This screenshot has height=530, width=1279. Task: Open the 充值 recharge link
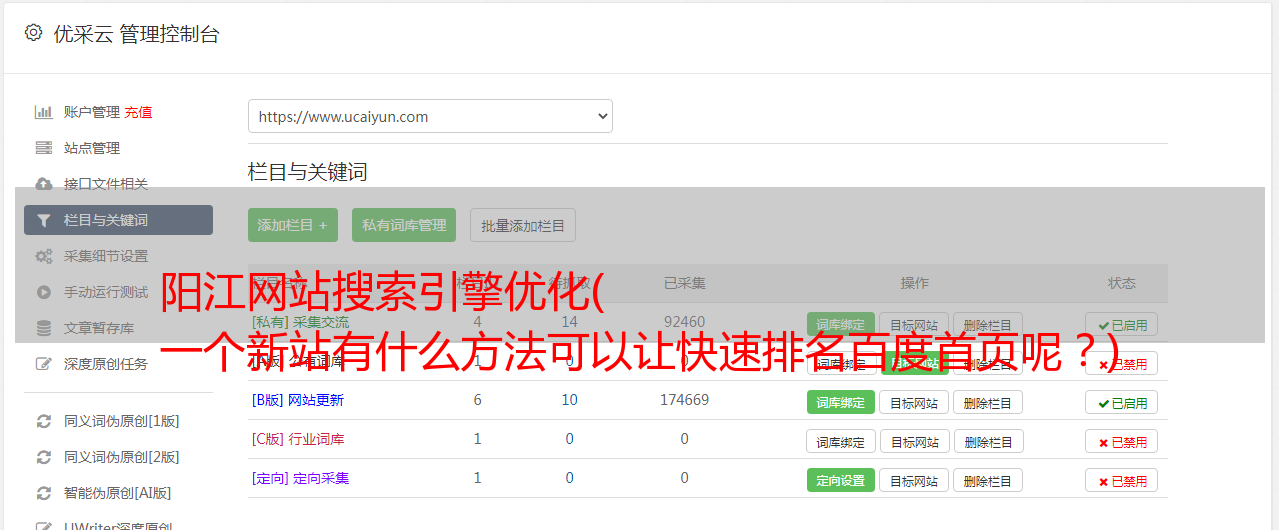pos(138,112)
